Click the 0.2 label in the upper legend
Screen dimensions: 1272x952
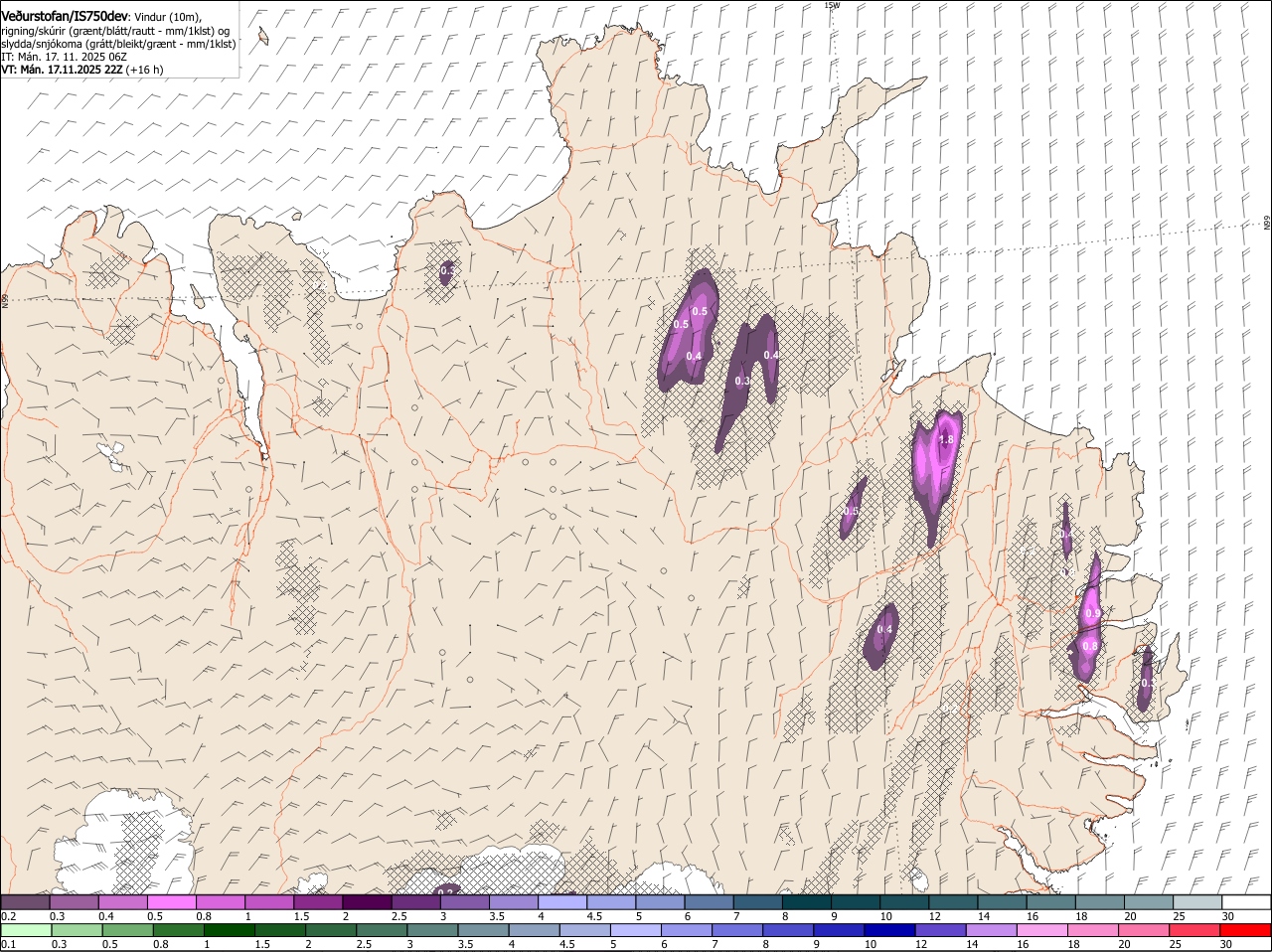(8, 915)
